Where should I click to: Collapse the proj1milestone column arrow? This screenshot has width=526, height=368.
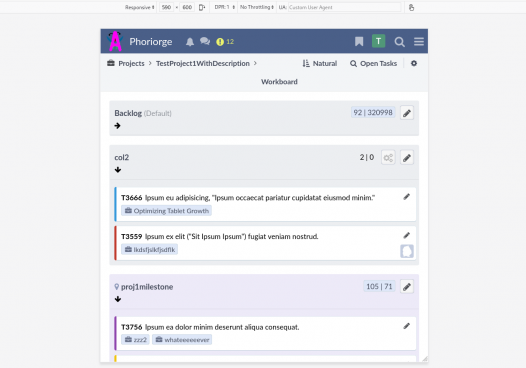[118, 299]
